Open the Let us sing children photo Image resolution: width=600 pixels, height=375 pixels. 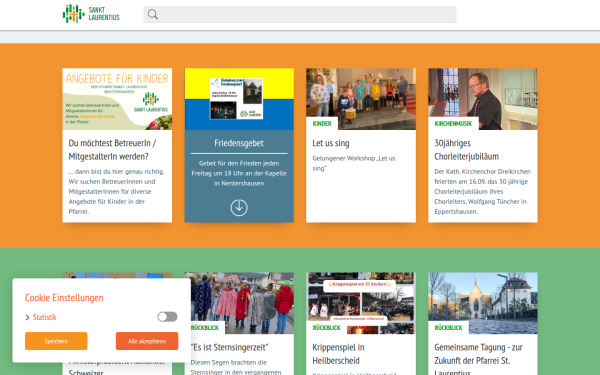(x=361, y=99)
